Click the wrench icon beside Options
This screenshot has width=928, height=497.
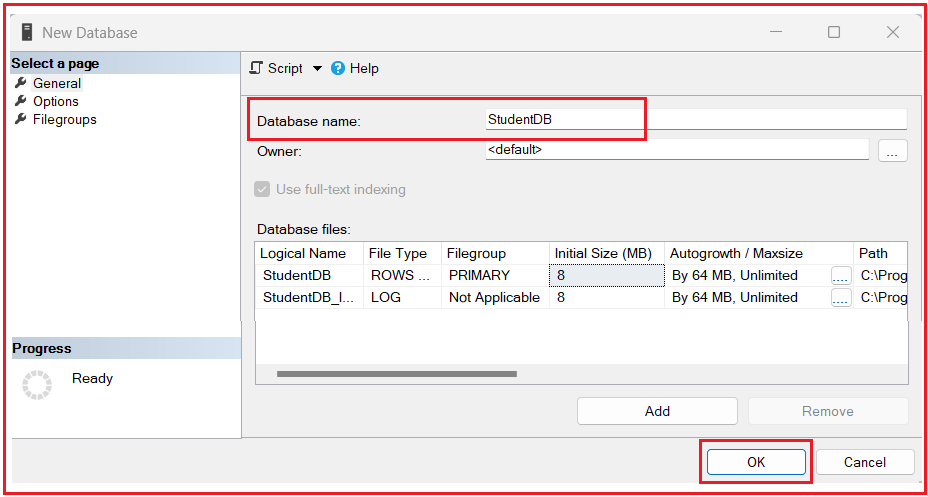tap(21, 101)
